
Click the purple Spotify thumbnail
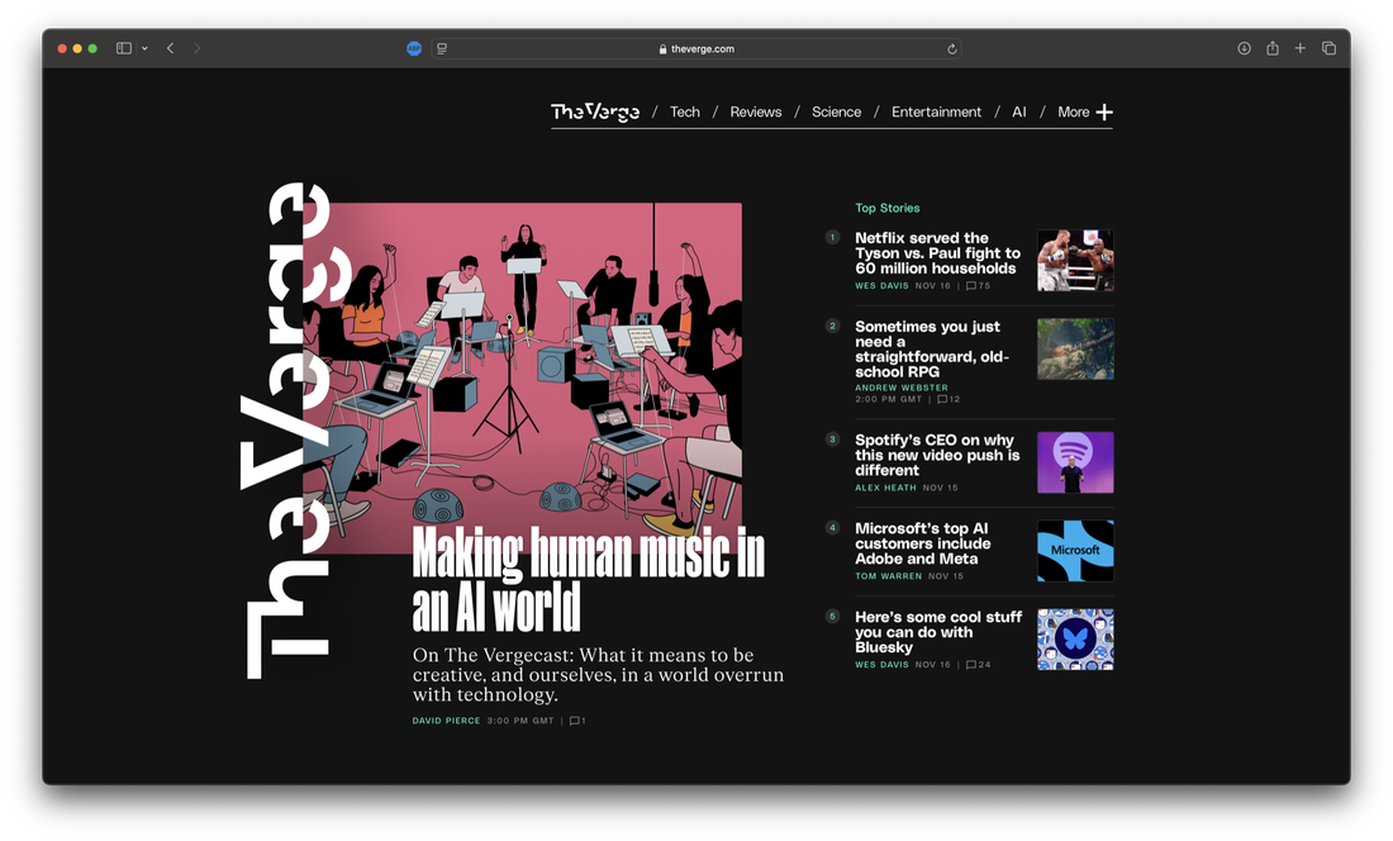tap(1075, 462)
